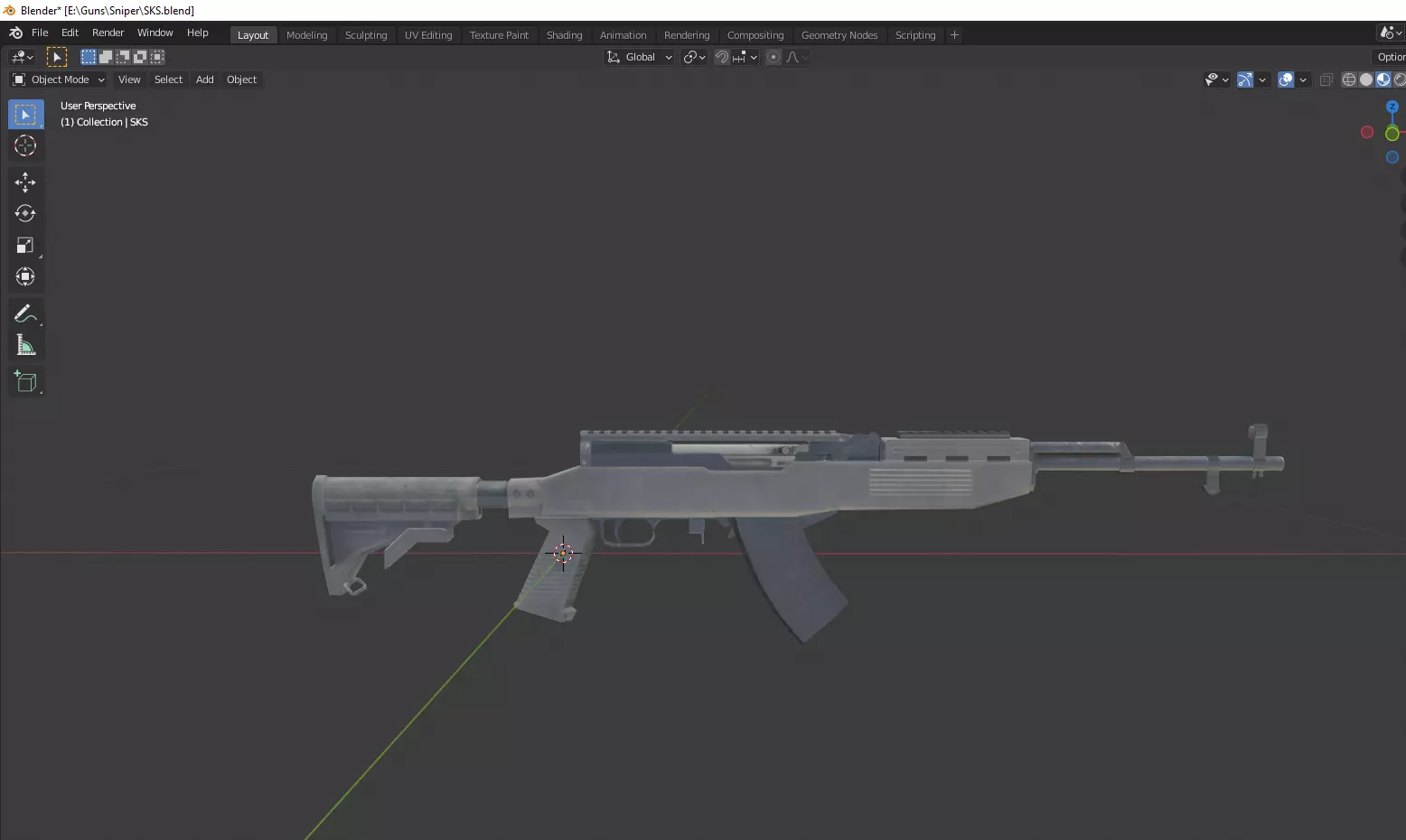This screenshot has width=1406, height=840.
Task: Open the viewport Add menu
Action: pos(205,79)
